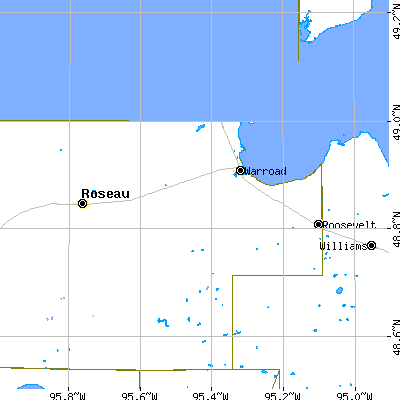Click the Williams city marker
Viewport: 400px width, 400px height.
(371, 246)
